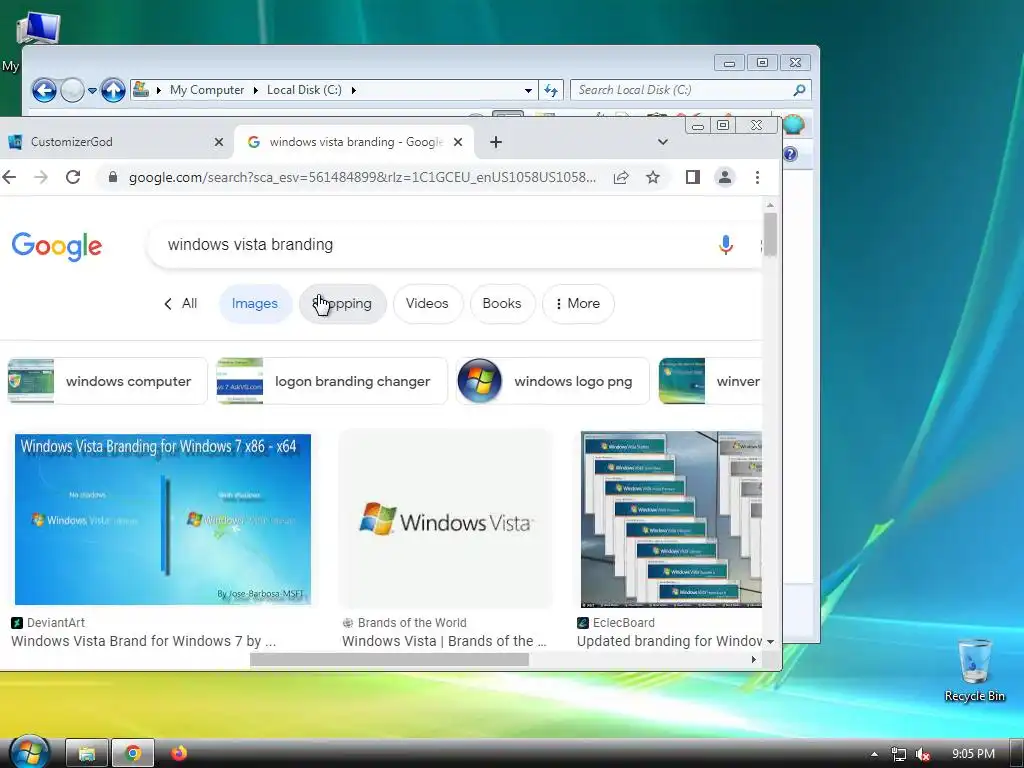Open Explorer address bar dropdown
Viewport: 1024px width, 768px height.
pyautogui.click(x=528, y=90)
